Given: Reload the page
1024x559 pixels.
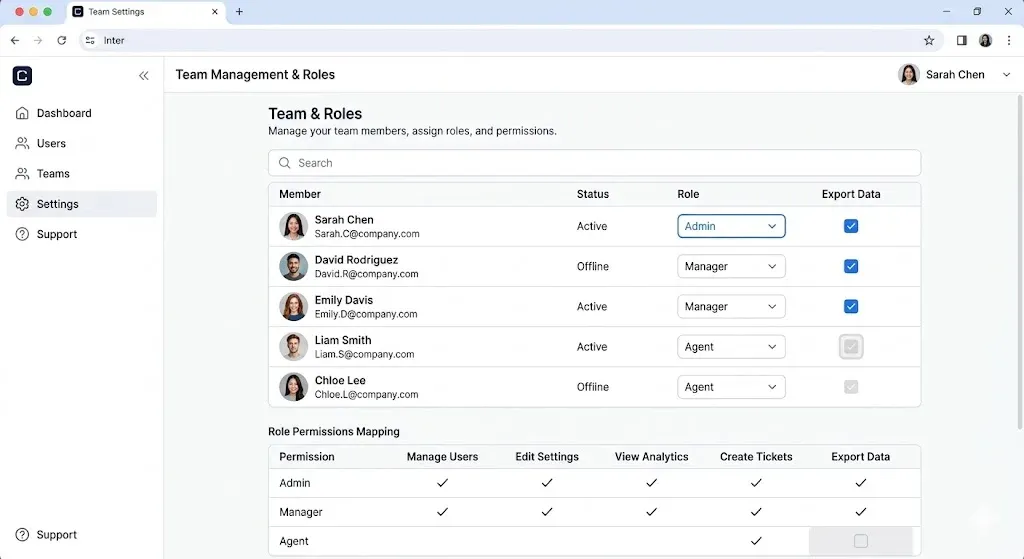Looking at the screenshot, I should pos(61,40).
